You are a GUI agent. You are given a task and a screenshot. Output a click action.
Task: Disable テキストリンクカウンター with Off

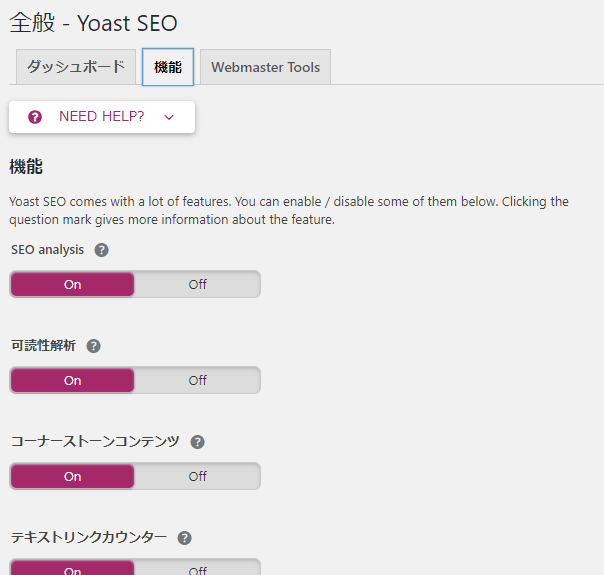198,568
